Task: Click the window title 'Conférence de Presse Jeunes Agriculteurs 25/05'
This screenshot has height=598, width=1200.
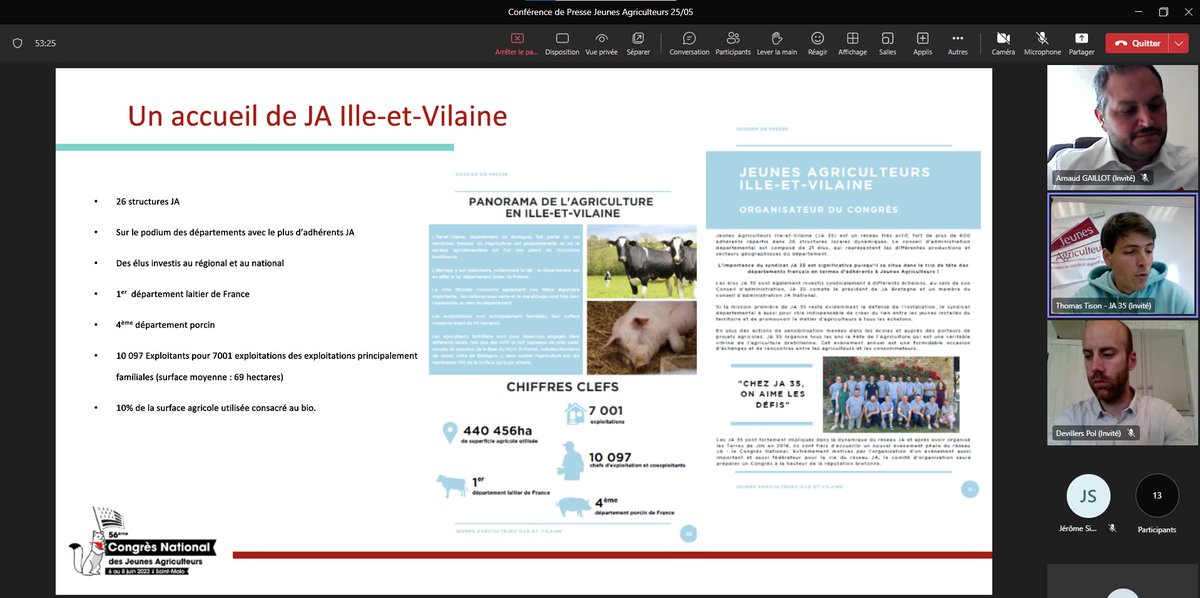Action: (600, 12)
